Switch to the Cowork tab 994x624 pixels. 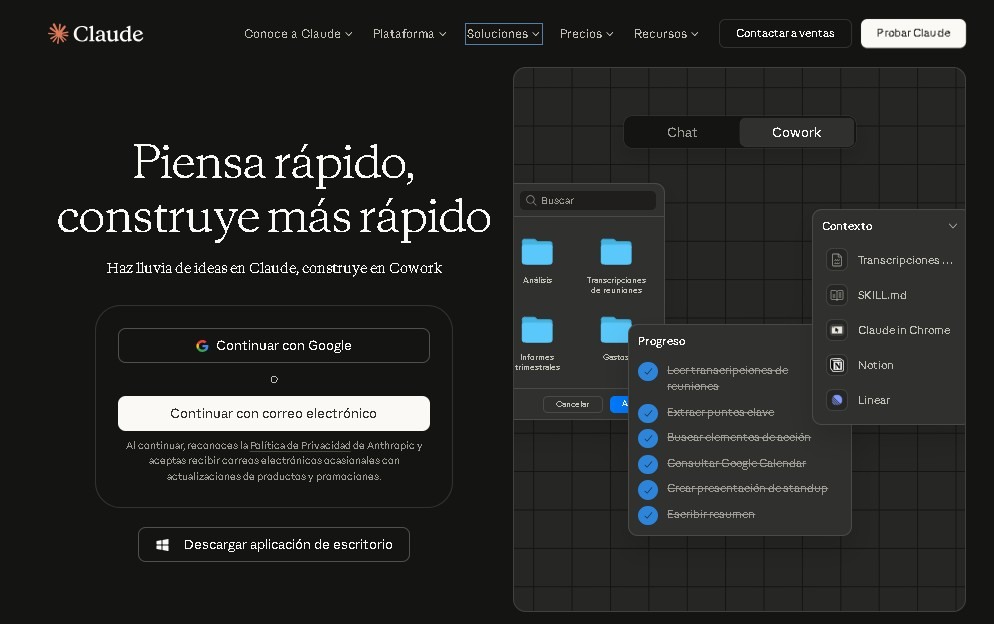pos(796,131)
